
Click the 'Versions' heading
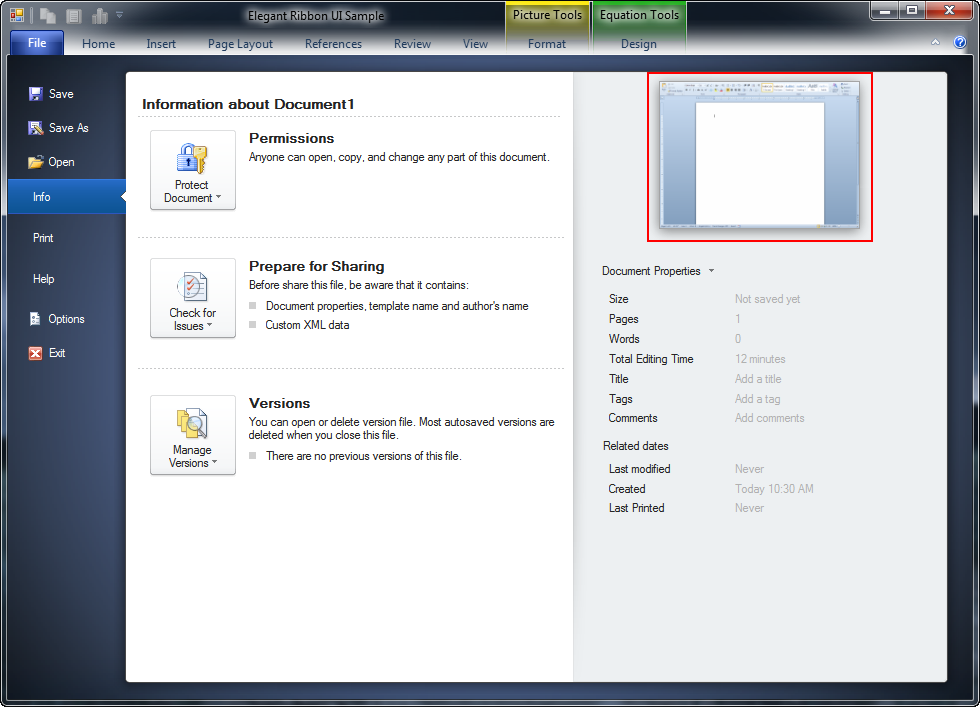tap(279, 403)
